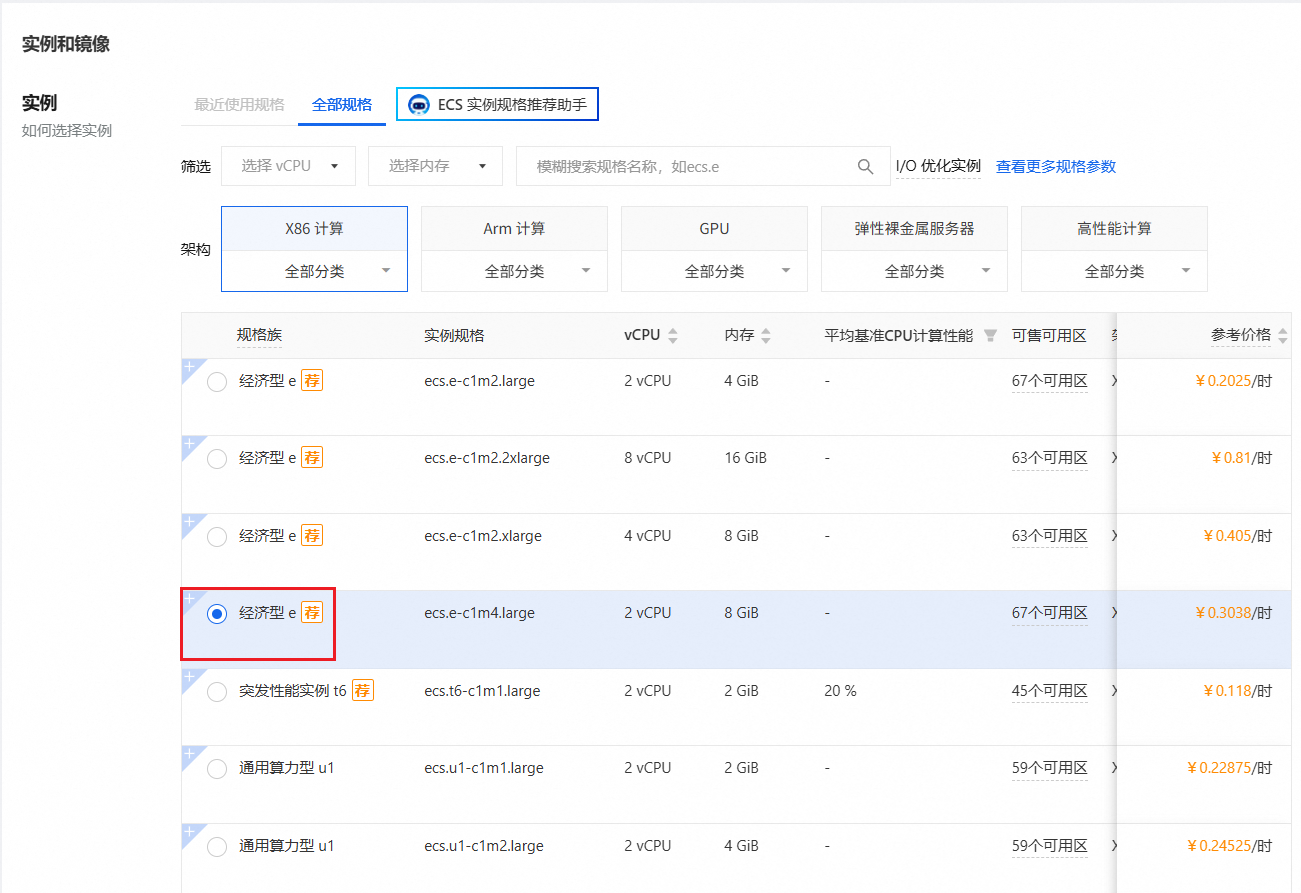Open 查看更多规格参数 link
The width and height of the screenshot is (1301, 893).
coord(1056,166)
